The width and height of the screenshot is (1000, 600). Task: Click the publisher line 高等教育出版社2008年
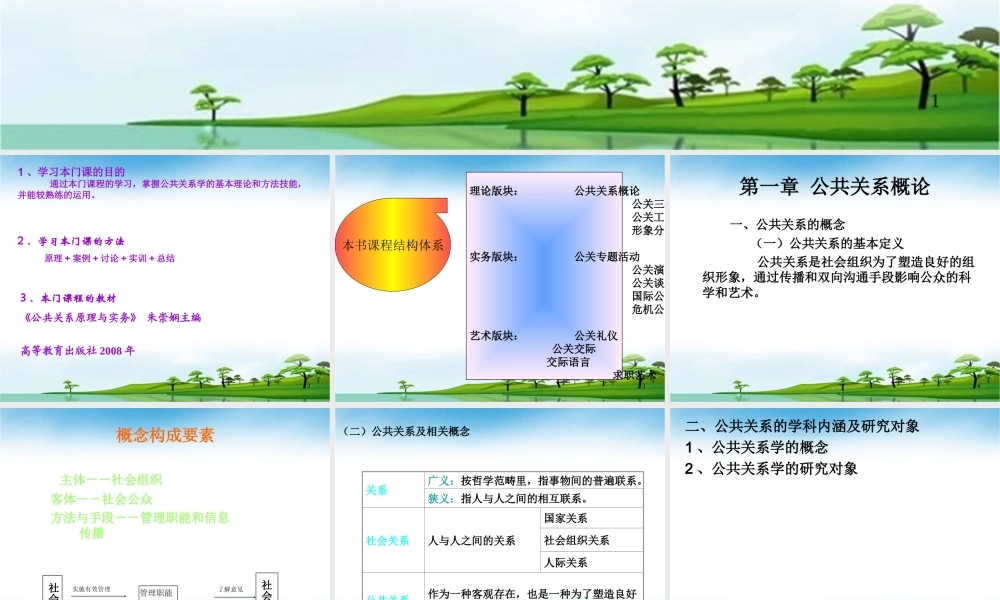78,351
